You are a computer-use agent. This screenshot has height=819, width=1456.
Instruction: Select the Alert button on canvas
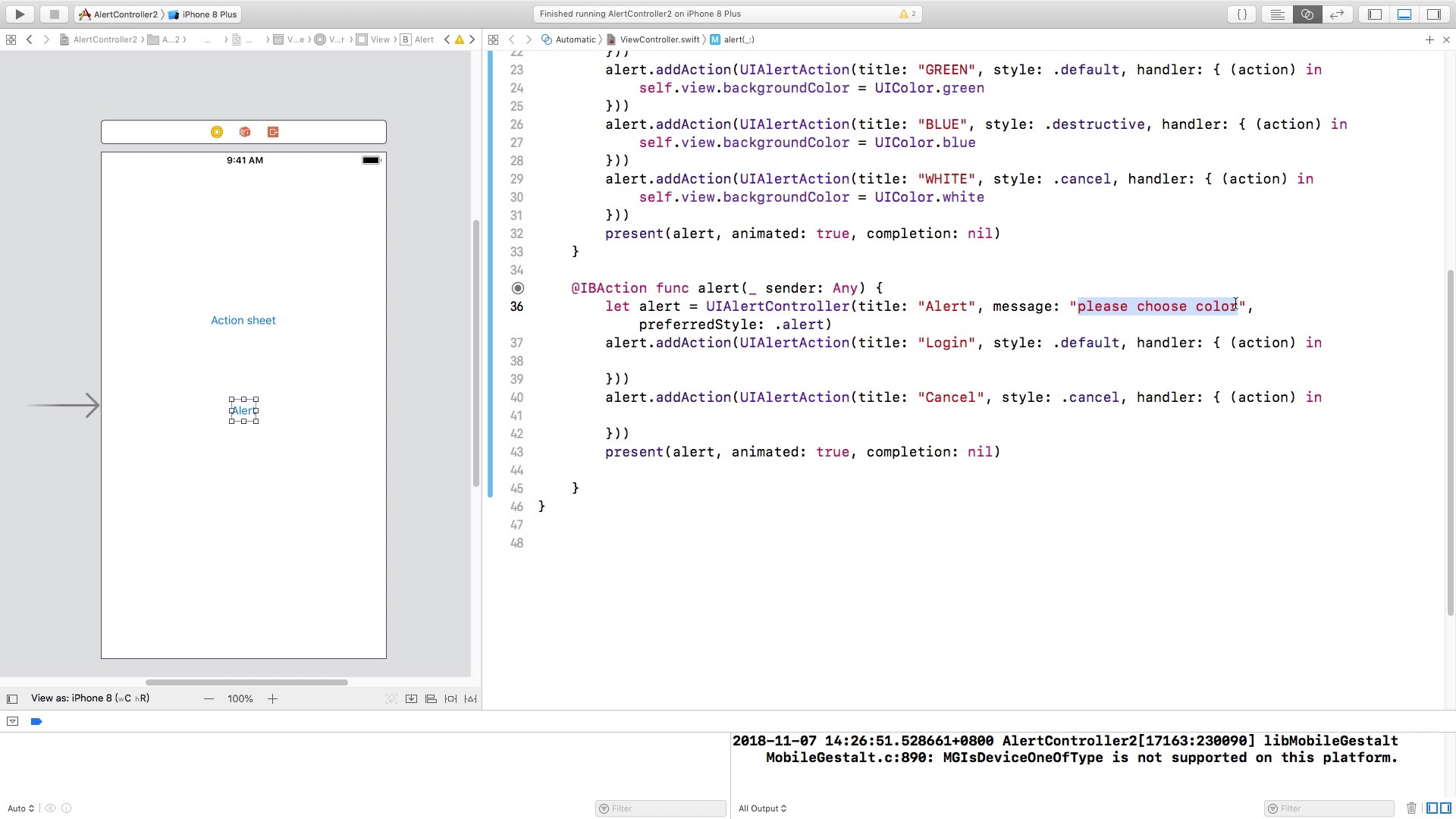coord(244,410)
